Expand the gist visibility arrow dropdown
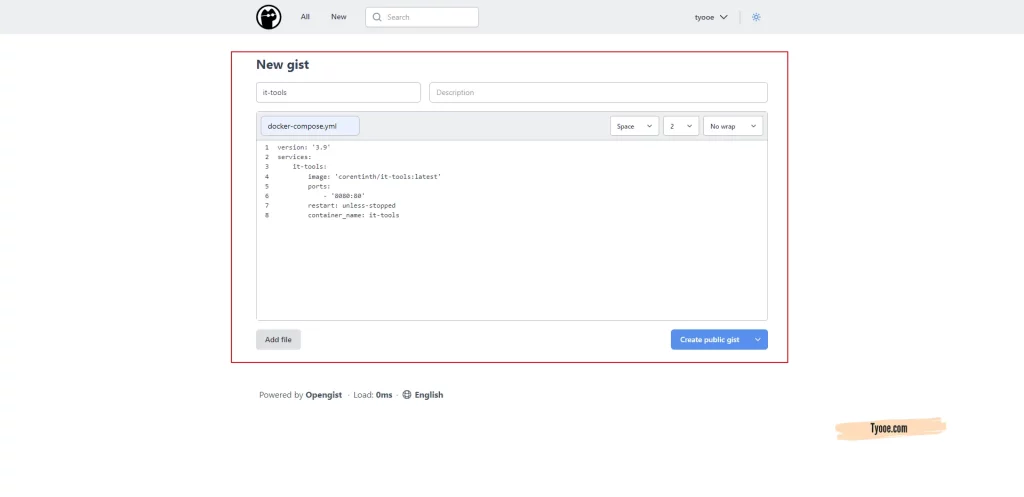 pyautogui.click(x=758, y=340)
